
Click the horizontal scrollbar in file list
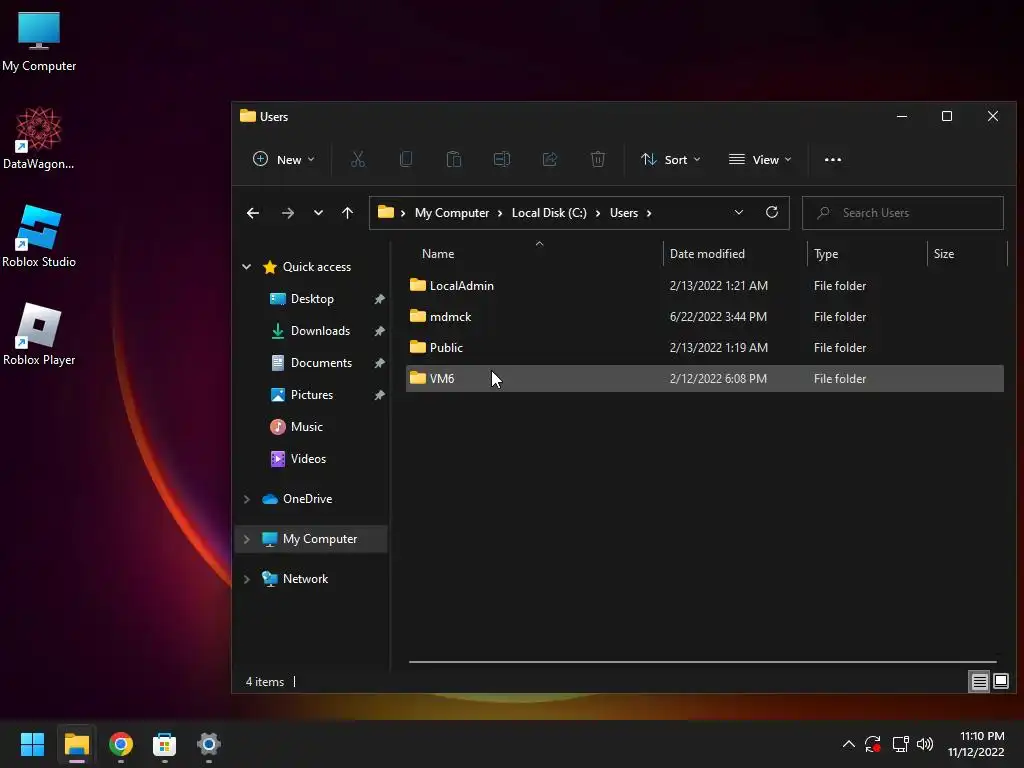point(703,662)
